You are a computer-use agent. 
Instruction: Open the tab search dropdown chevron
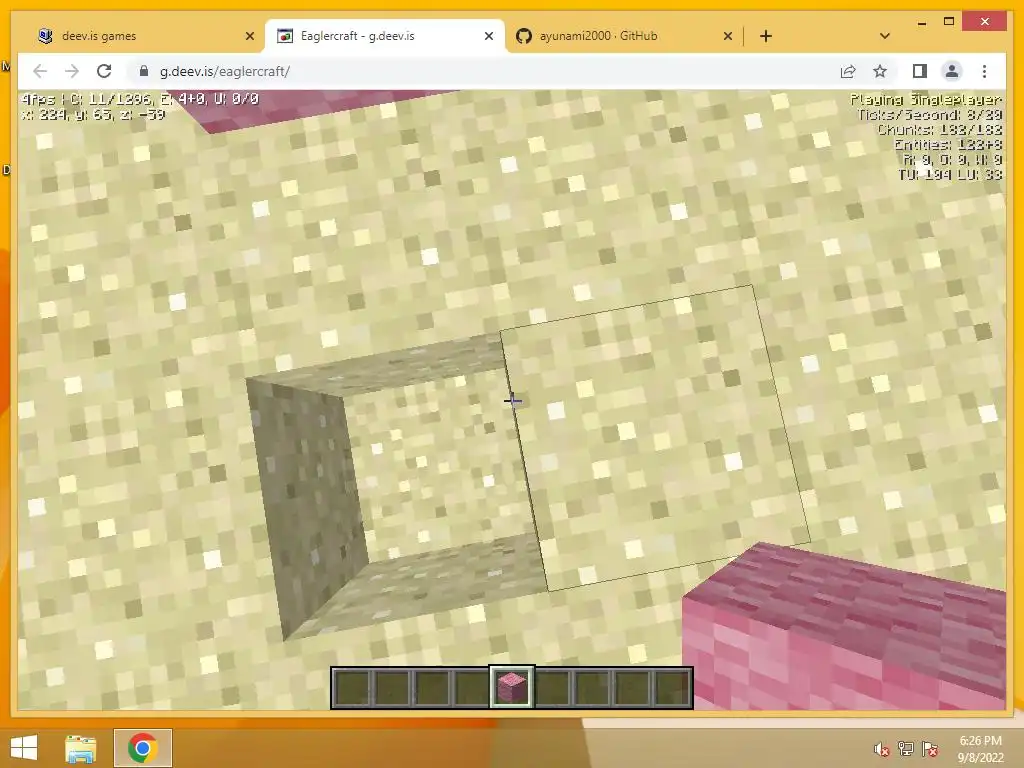click(x=885, y=37)
